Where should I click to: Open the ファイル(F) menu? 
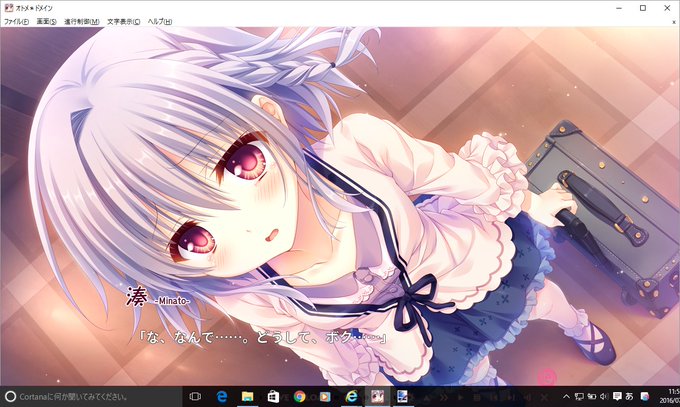(16, 21)
